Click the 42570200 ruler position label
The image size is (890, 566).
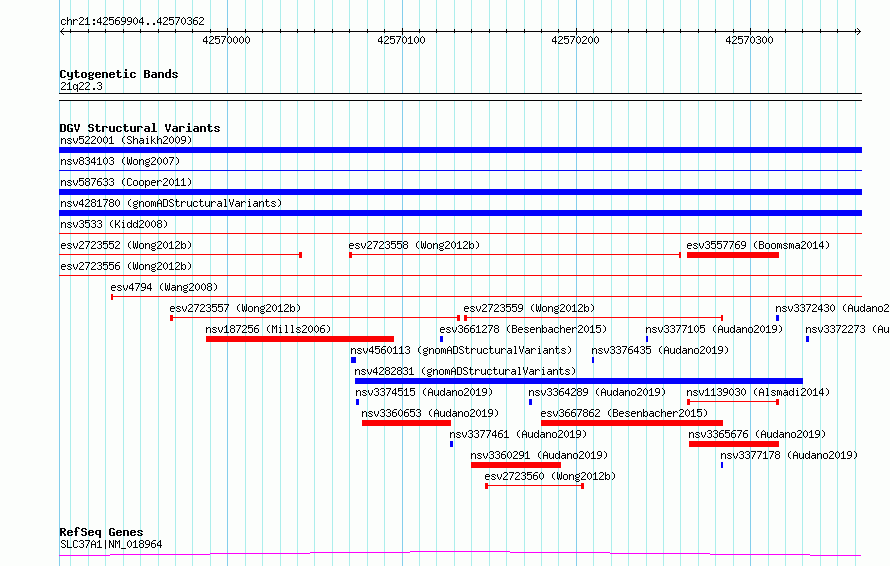coord(575,40)
